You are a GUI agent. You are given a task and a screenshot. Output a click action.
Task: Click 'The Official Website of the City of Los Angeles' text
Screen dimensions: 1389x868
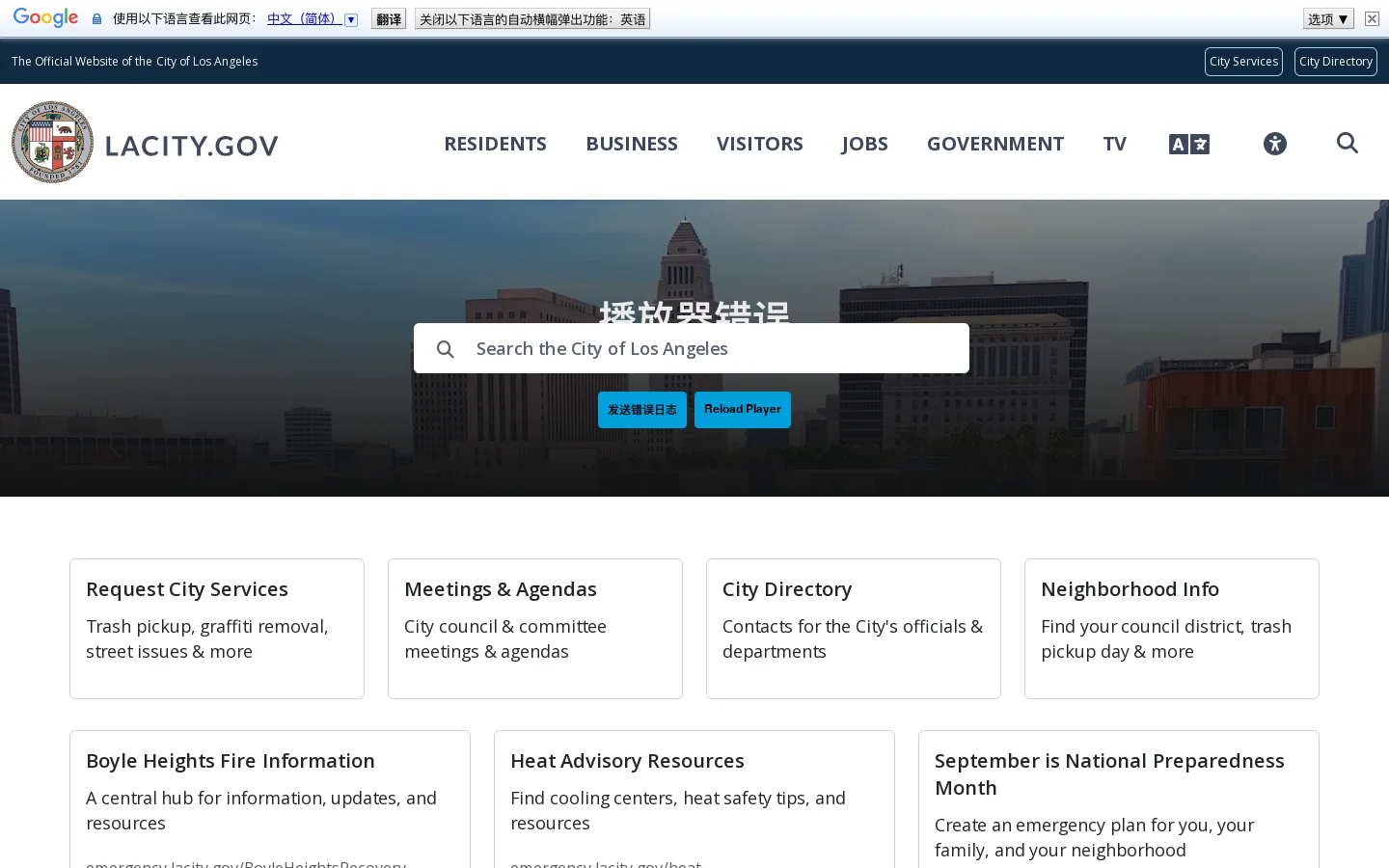[135, 62]
